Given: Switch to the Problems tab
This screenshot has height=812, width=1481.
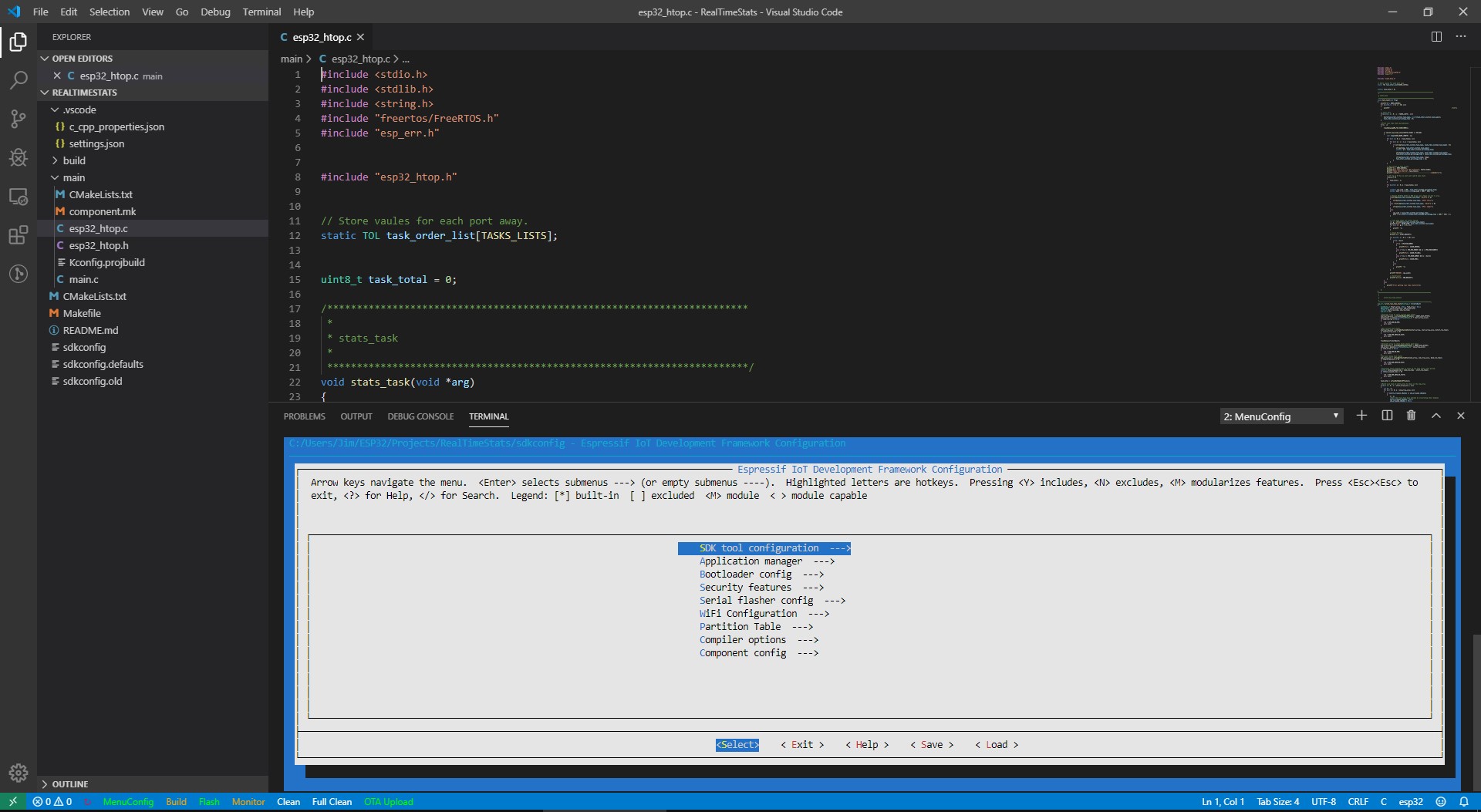Looking at the screenshot, I should (x=304, y=416).
